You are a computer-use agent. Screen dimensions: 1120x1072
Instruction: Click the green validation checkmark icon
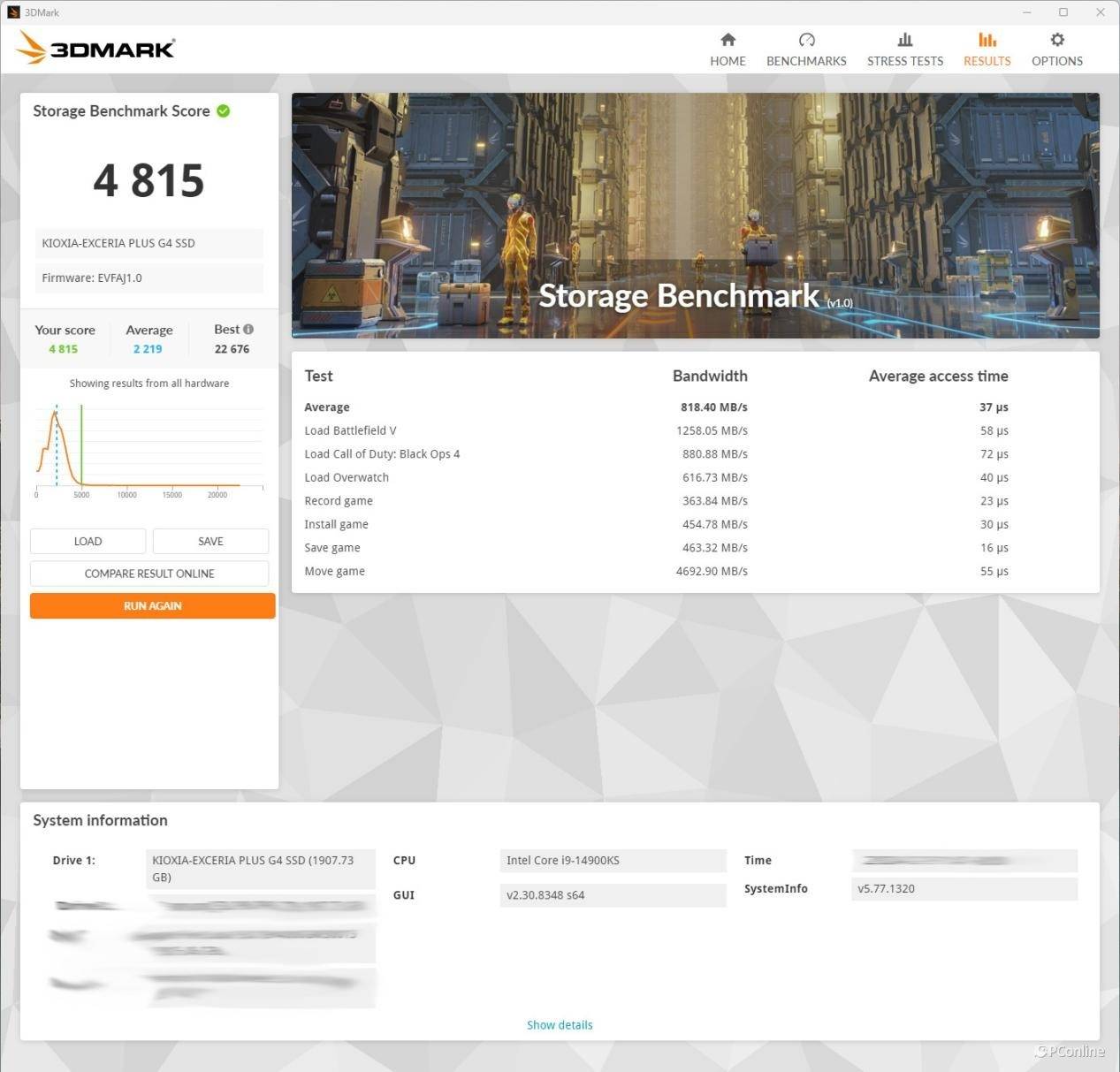click(224, 111)
